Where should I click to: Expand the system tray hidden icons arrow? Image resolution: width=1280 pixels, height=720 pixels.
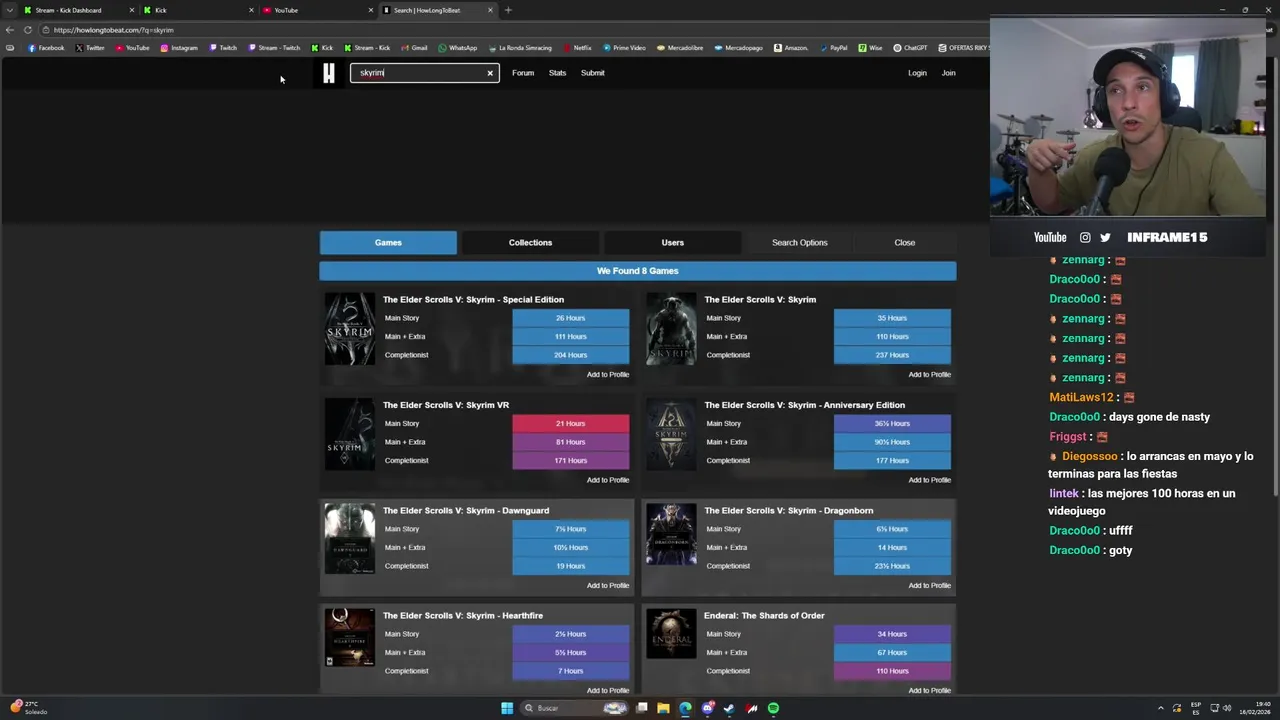(1161, 708)
